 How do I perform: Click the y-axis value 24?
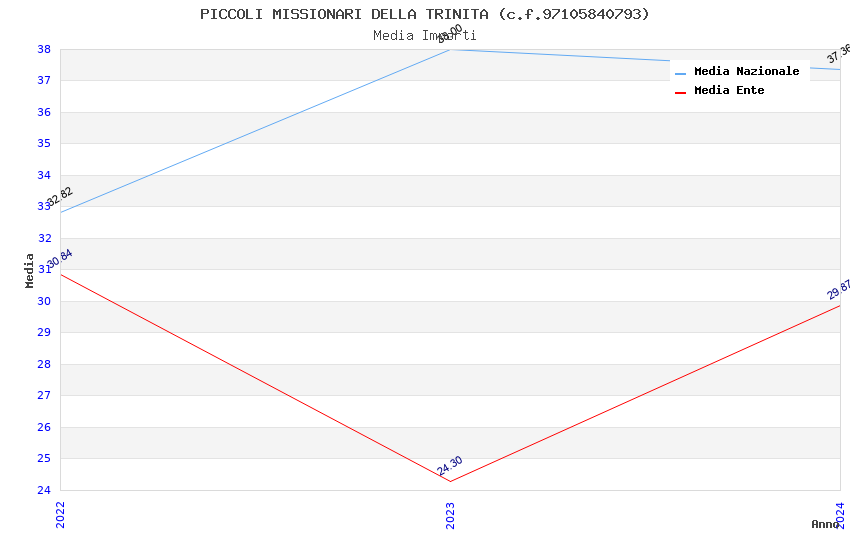(44, 490)
